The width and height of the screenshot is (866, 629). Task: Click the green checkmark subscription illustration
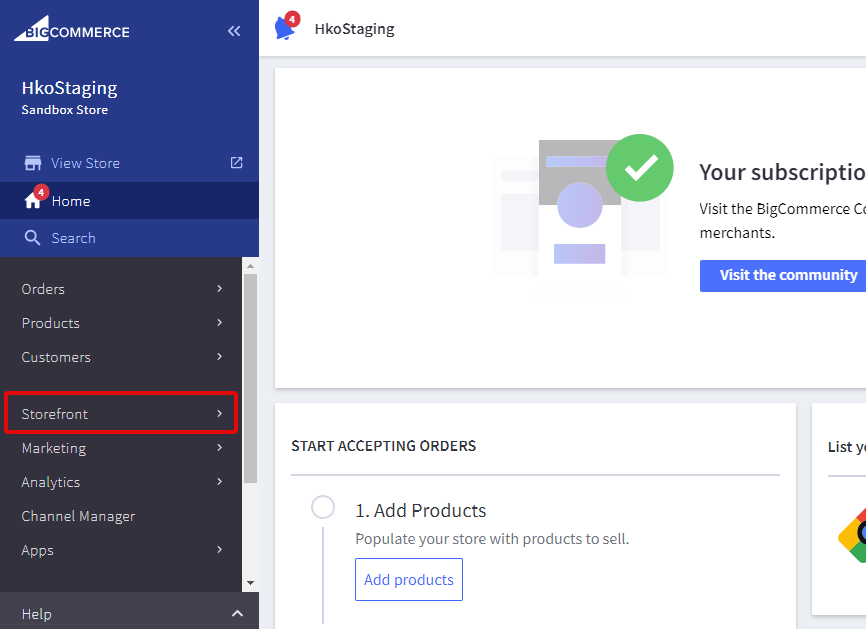640,168
